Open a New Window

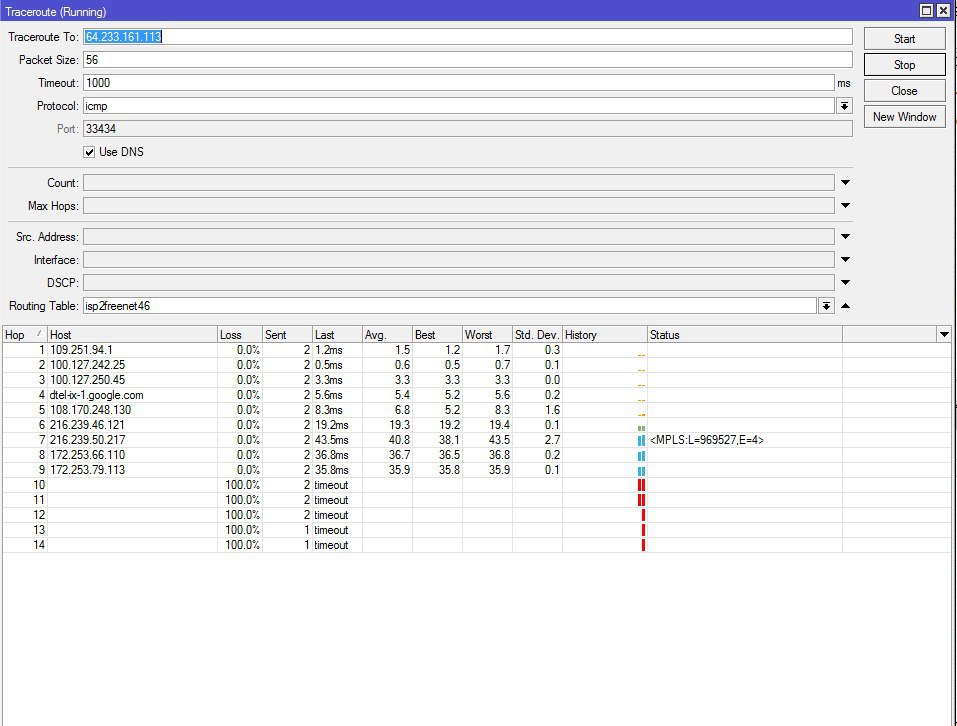(904, 117)
